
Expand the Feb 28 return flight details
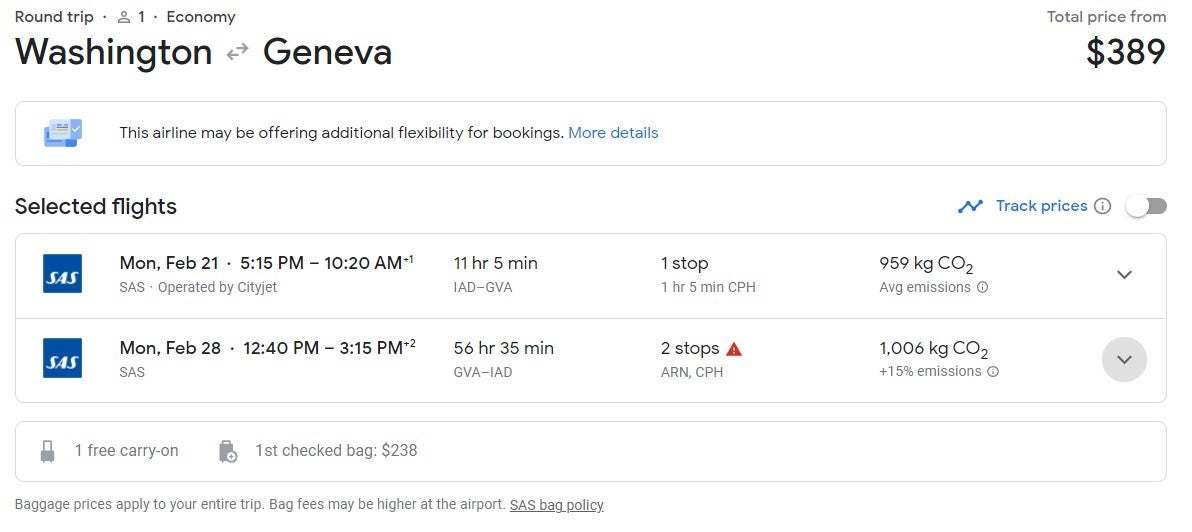point(1124,359)
